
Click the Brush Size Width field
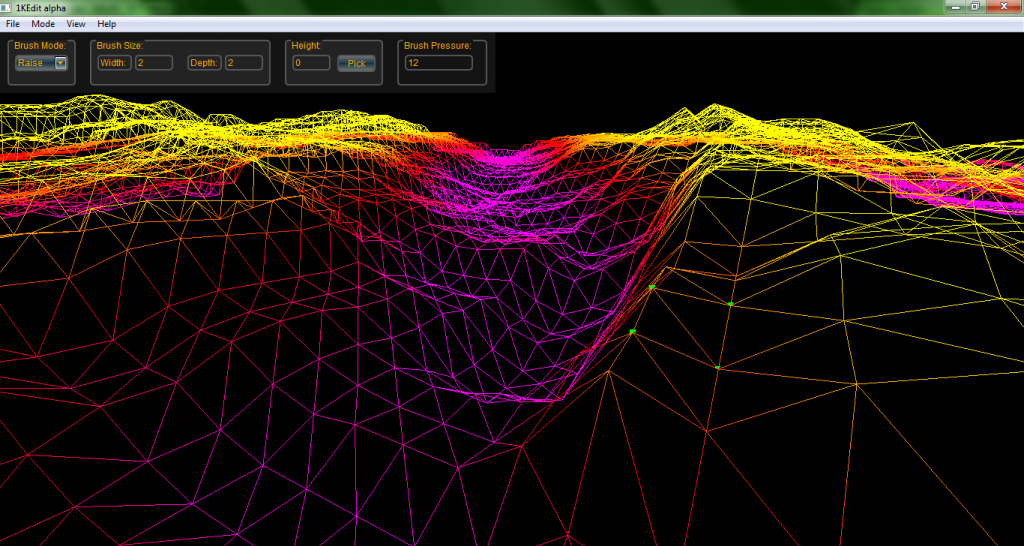tap(153, 63)
